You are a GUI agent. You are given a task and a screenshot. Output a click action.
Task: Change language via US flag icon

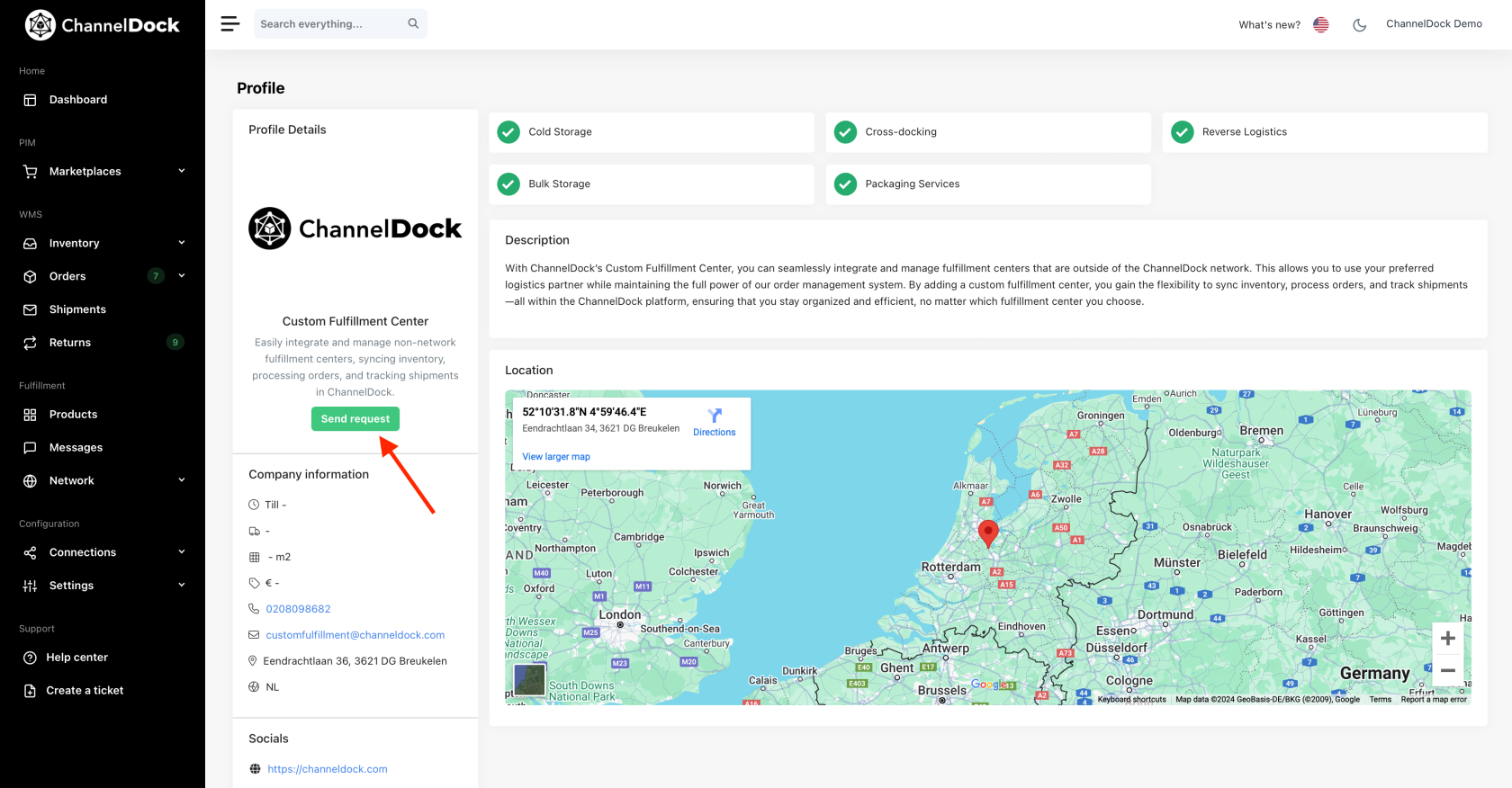tap(1321, 25)
